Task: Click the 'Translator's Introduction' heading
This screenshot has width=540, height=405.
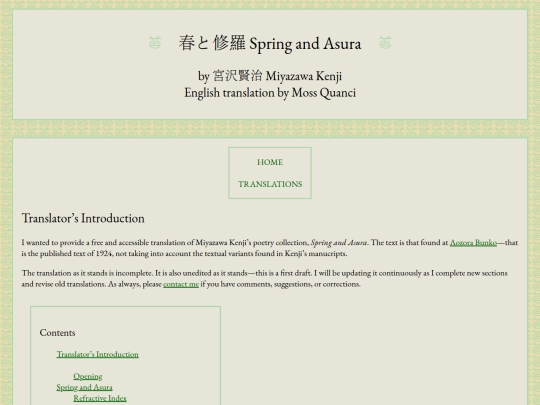Action: click(x=83, y=218)
